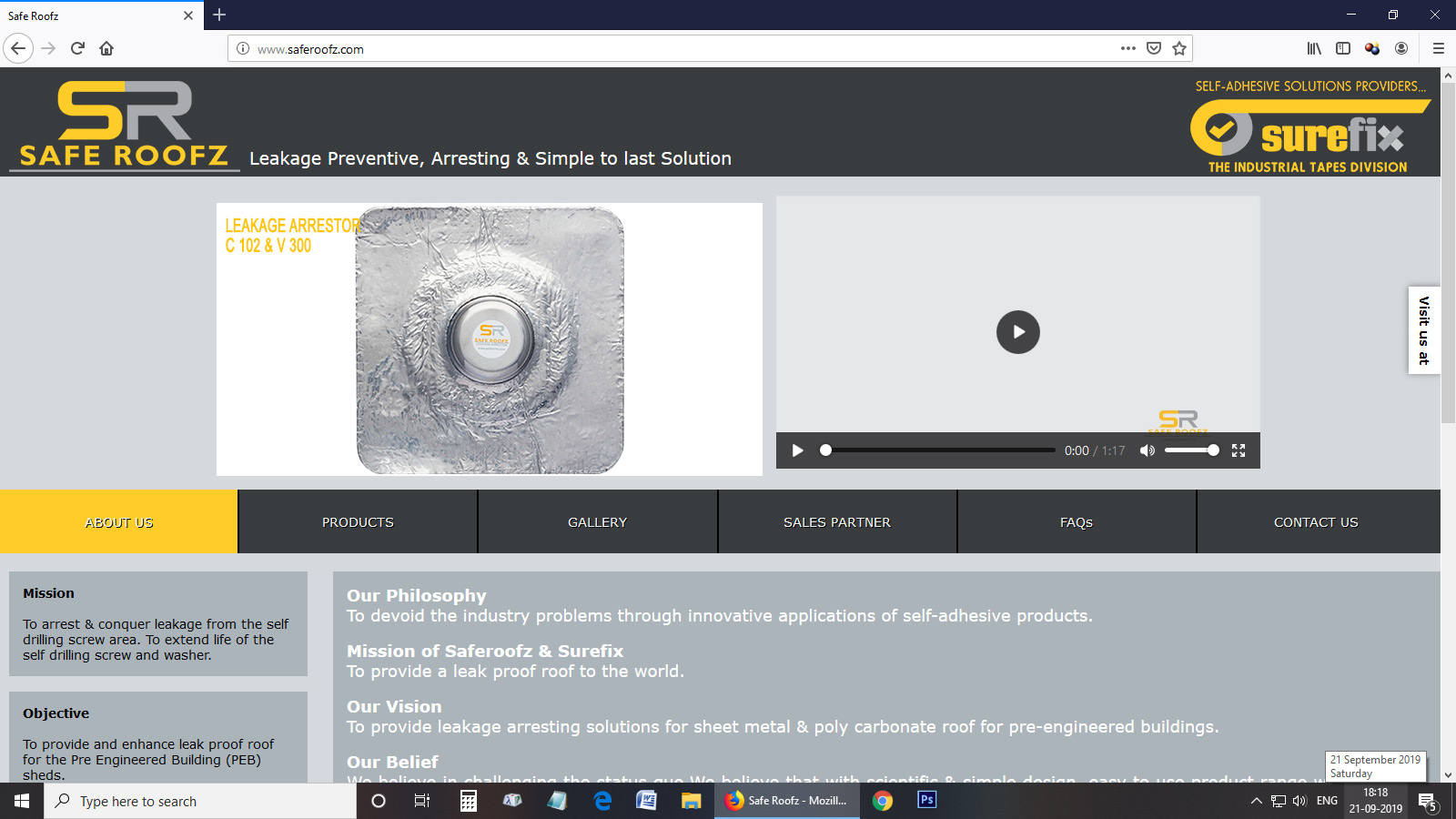Select Mission of Saferoofz & Surefix heading

(x=485, y=652)
